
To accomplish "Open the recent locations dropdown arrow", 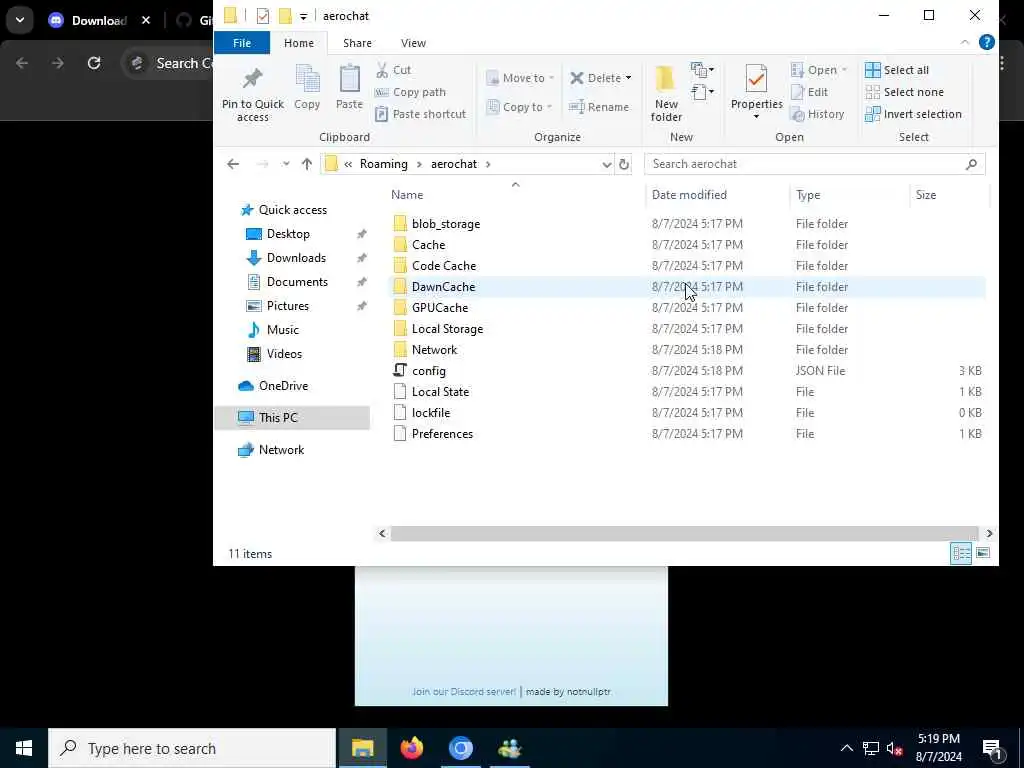I will (285, 164).
